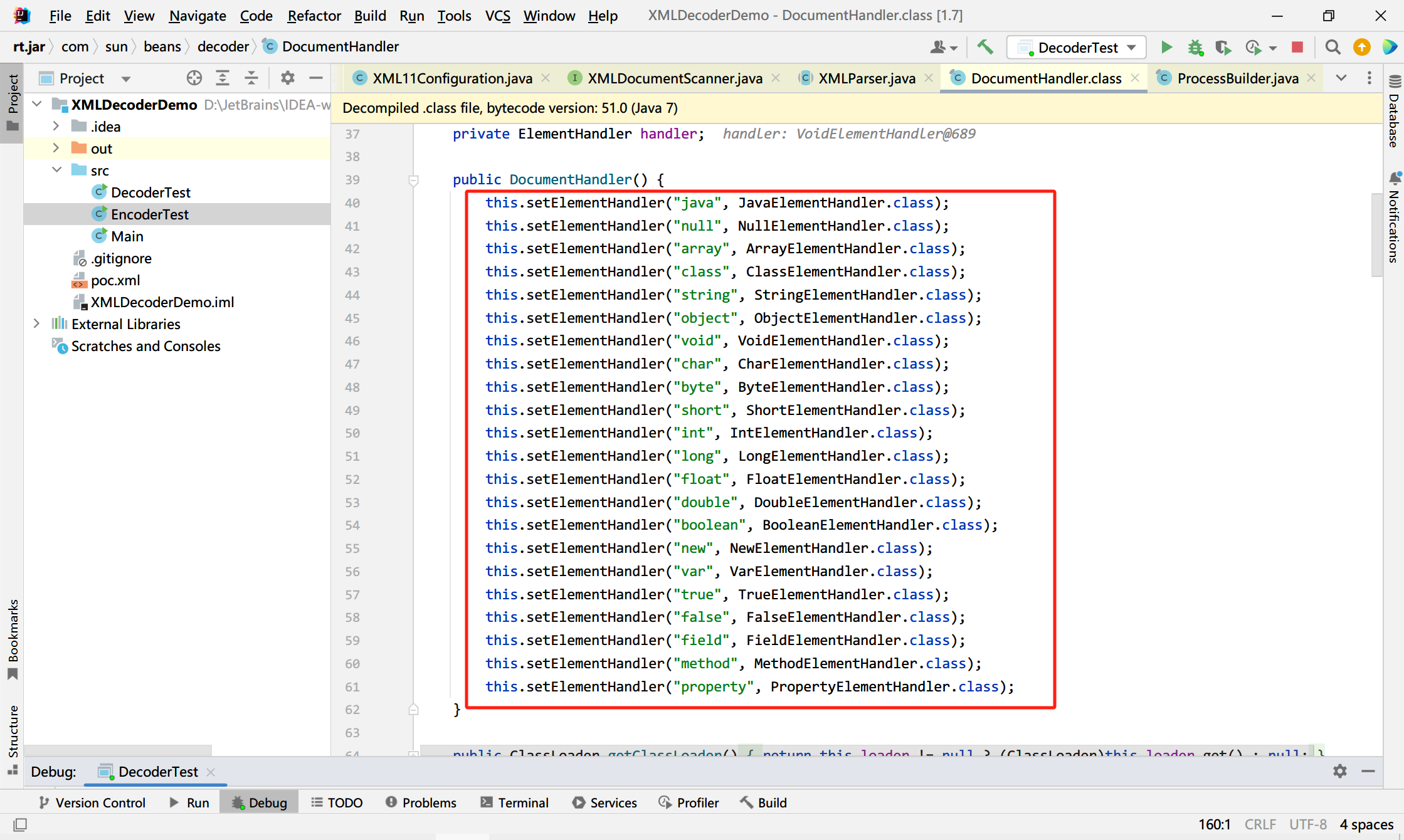This screenshot has width=1404, height=840.
Task: Run with Coverage shield icon
Action: point(1223,47)
